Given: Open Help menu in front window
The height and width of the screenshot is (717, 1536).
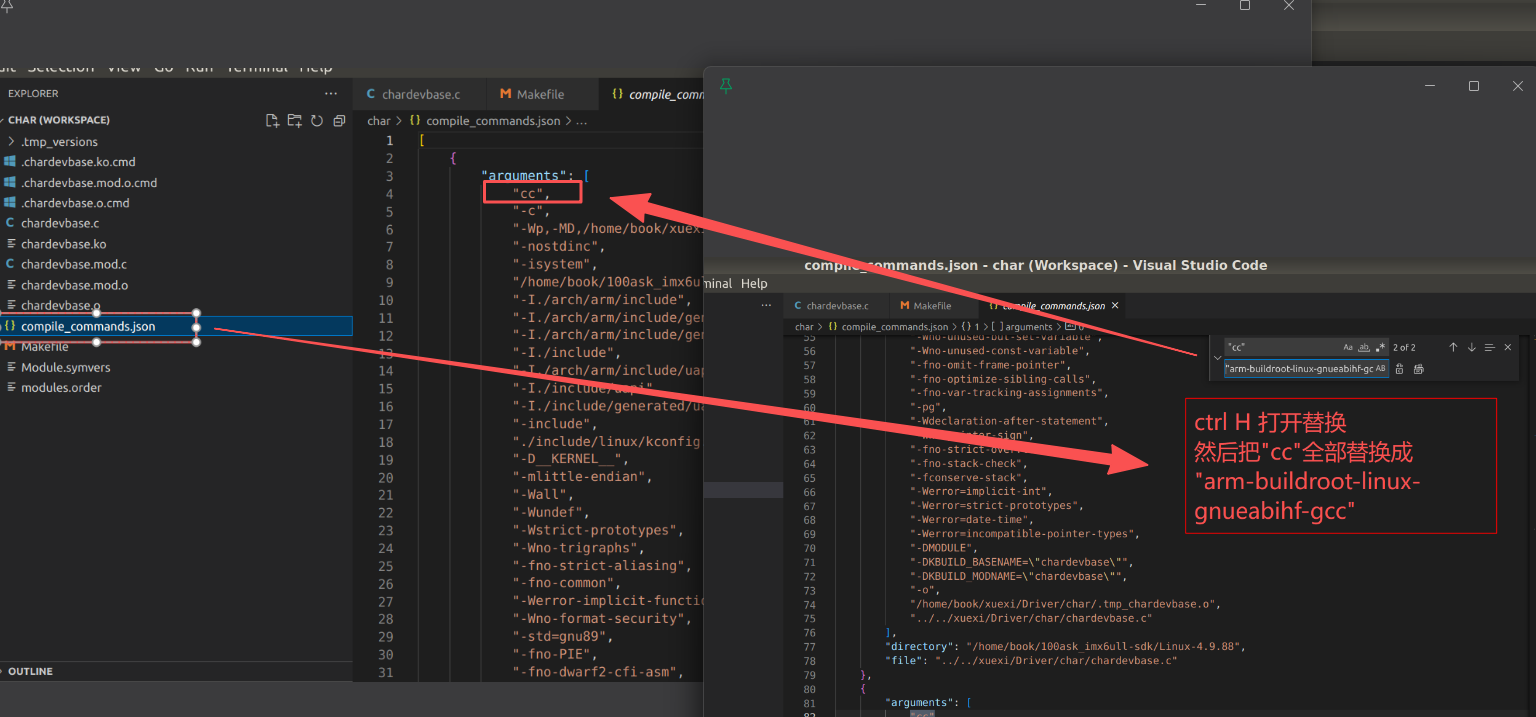Looking at the screenshot, I should coord(754,284).
